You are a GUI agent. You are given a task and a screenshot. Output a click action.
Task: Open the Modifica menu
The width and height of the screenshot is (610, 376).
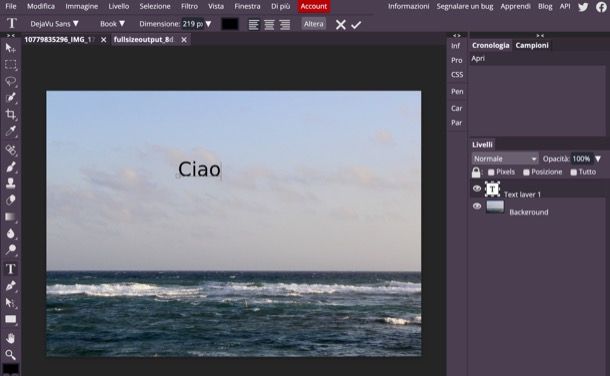coord(41,6)
